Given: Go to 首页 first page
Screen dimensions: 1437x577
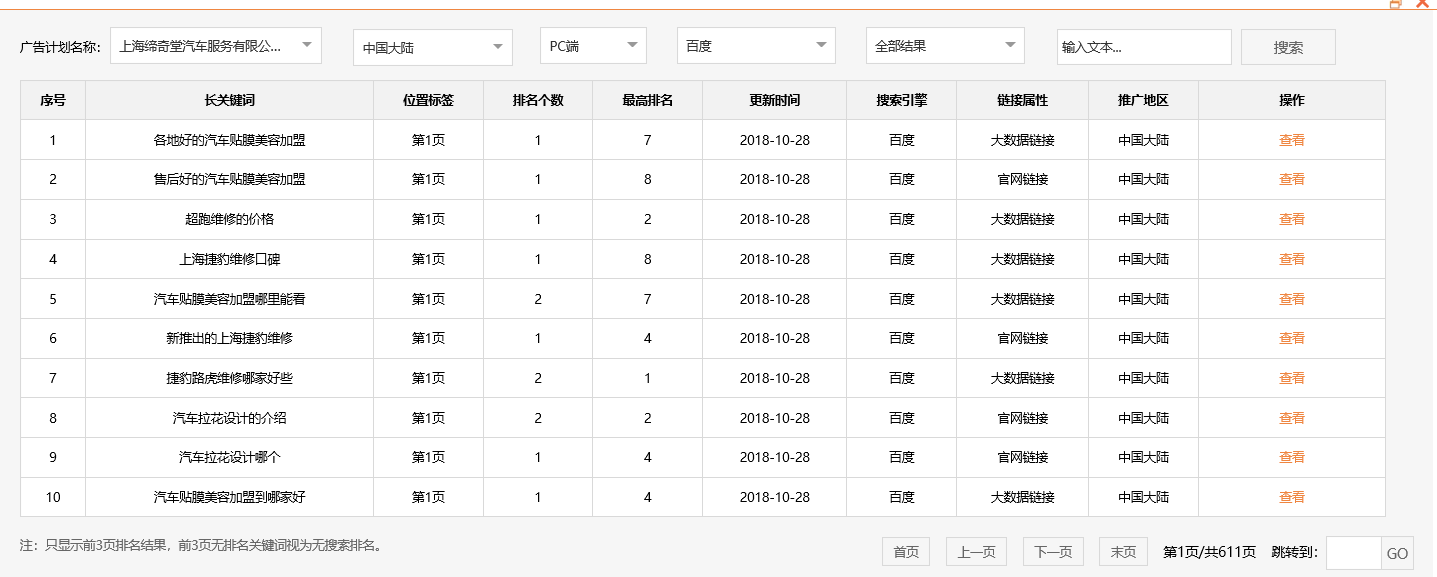Looking at the screenshot, I should pyautogui.click(x=904, y=551).
